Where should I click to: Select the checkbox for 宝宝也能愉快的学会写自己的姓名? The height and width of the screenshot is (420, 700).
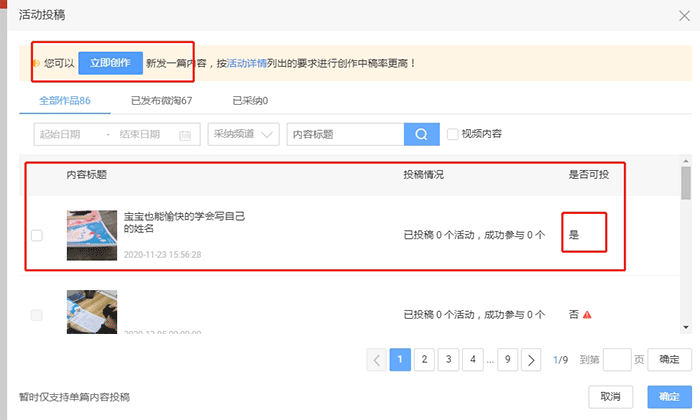[x=37, y=236]
